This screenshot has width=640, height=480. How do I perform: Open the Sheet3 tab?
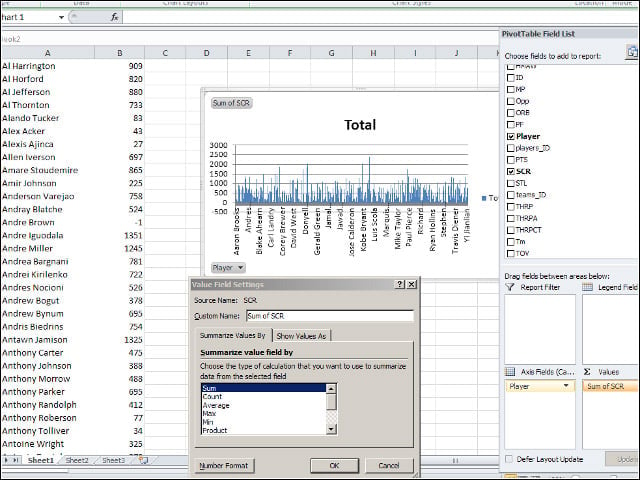(x=113, y=460)
